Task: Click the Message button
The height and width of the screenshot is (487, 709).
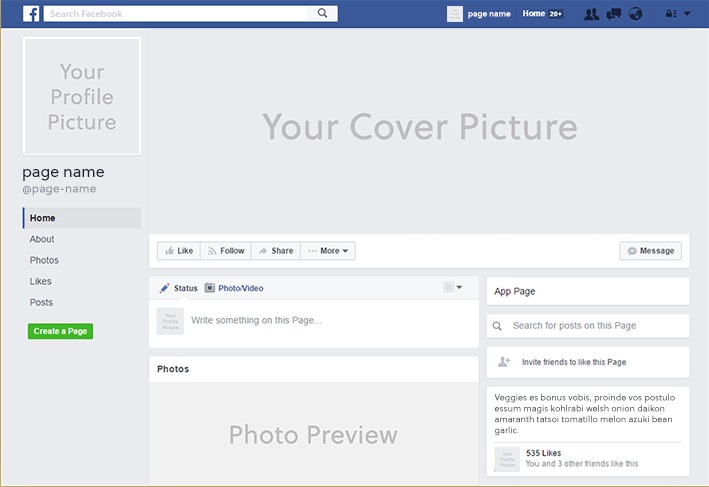Action: (x=651, y=251)
